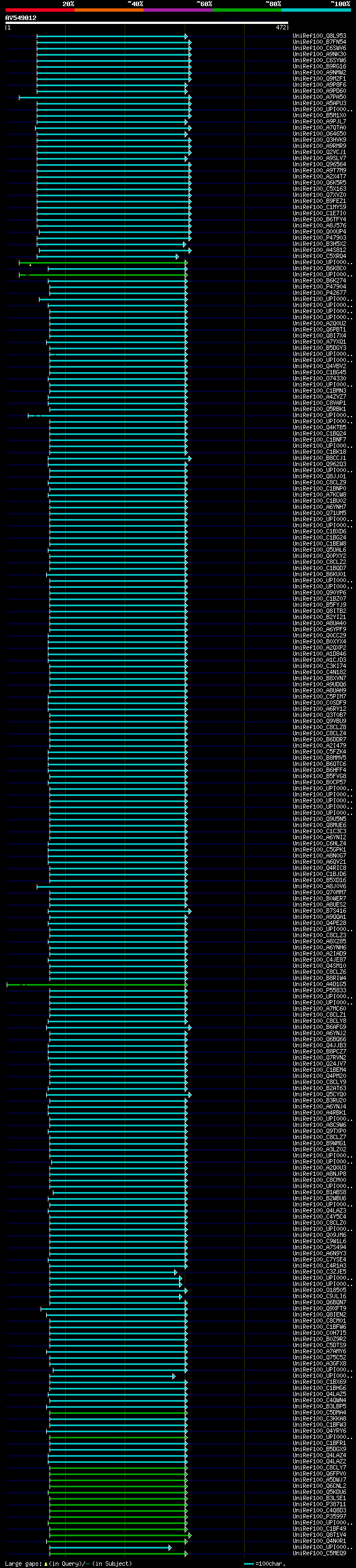This screenshot has width=356, height=1568.
Task: Select hit label UniRef100_A3LZ02
Action: click(319, 1149)
